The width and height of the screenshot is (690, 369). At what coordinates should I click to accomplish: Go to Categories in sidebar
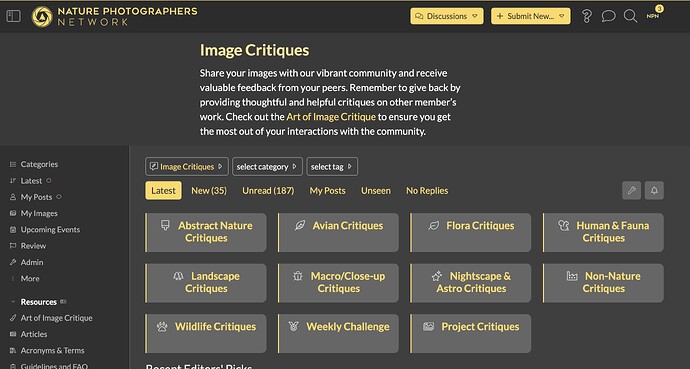click(x=39, y=164)
